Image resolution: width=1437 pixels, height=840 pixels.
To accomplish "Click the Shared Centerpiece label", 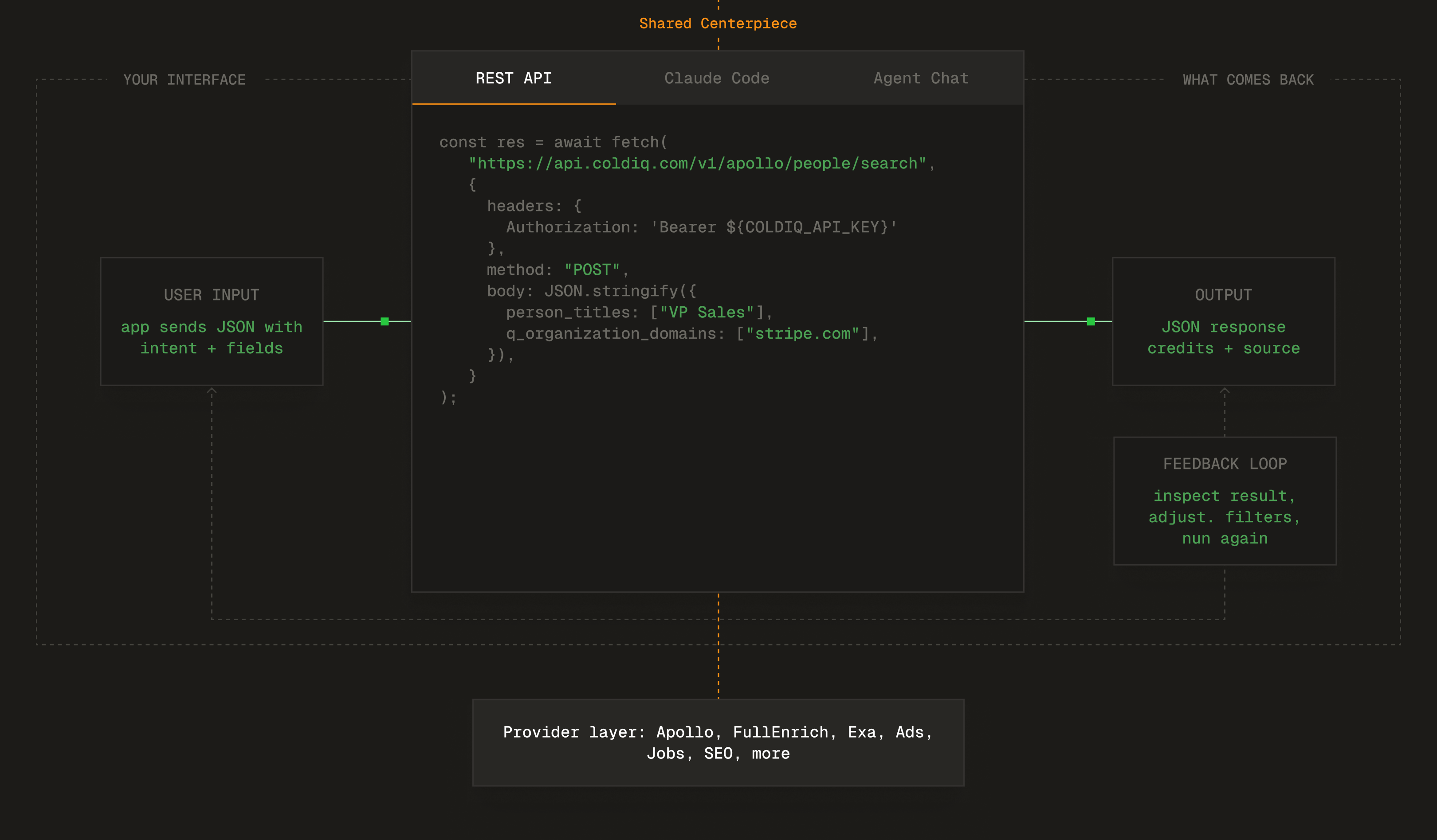I will (718, 23).
